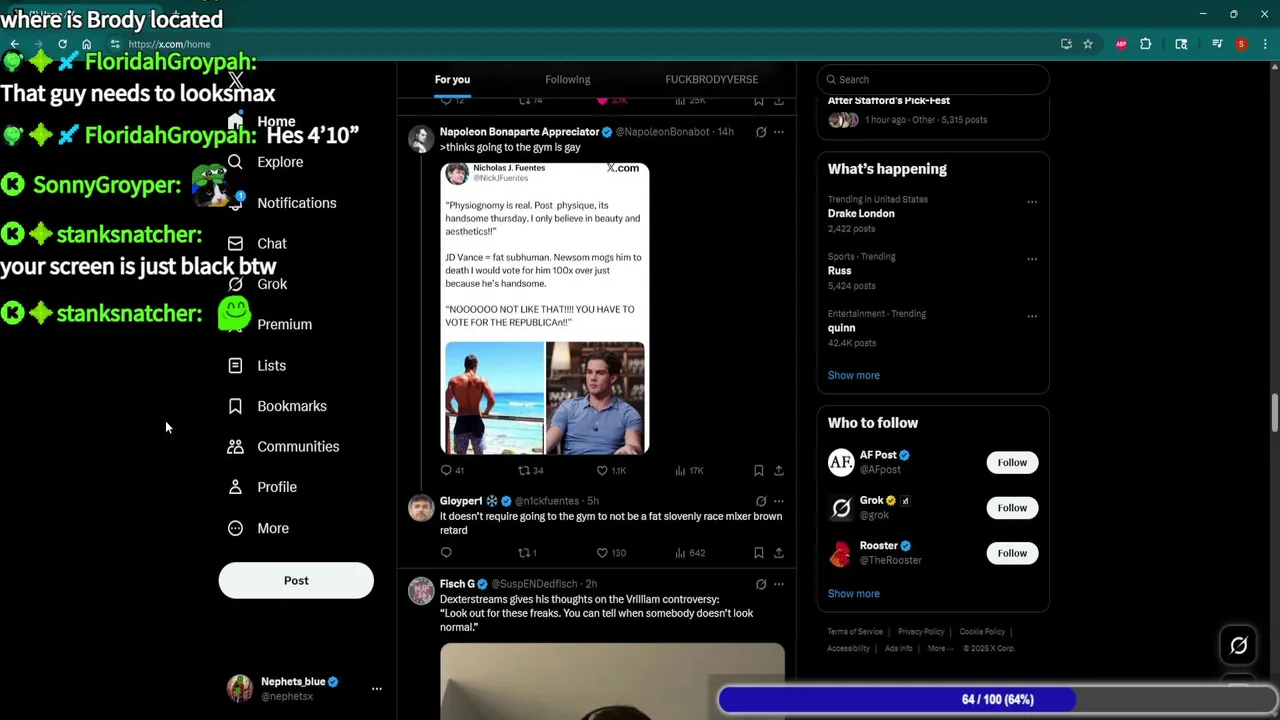The image size is (1280, 720).
Task: Follow the Rooster account
Action: click(x=1012, y=553)
